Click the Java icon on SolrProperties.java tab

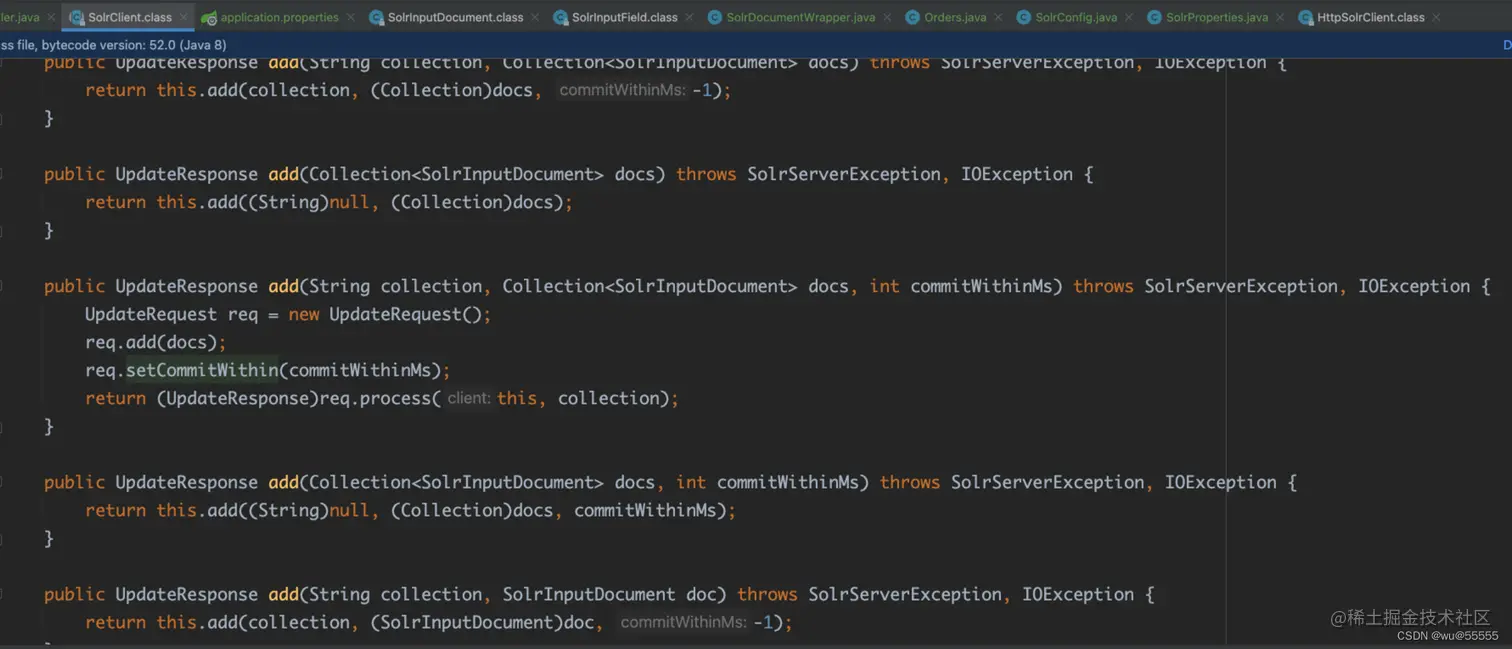(x=1155, y=17)
